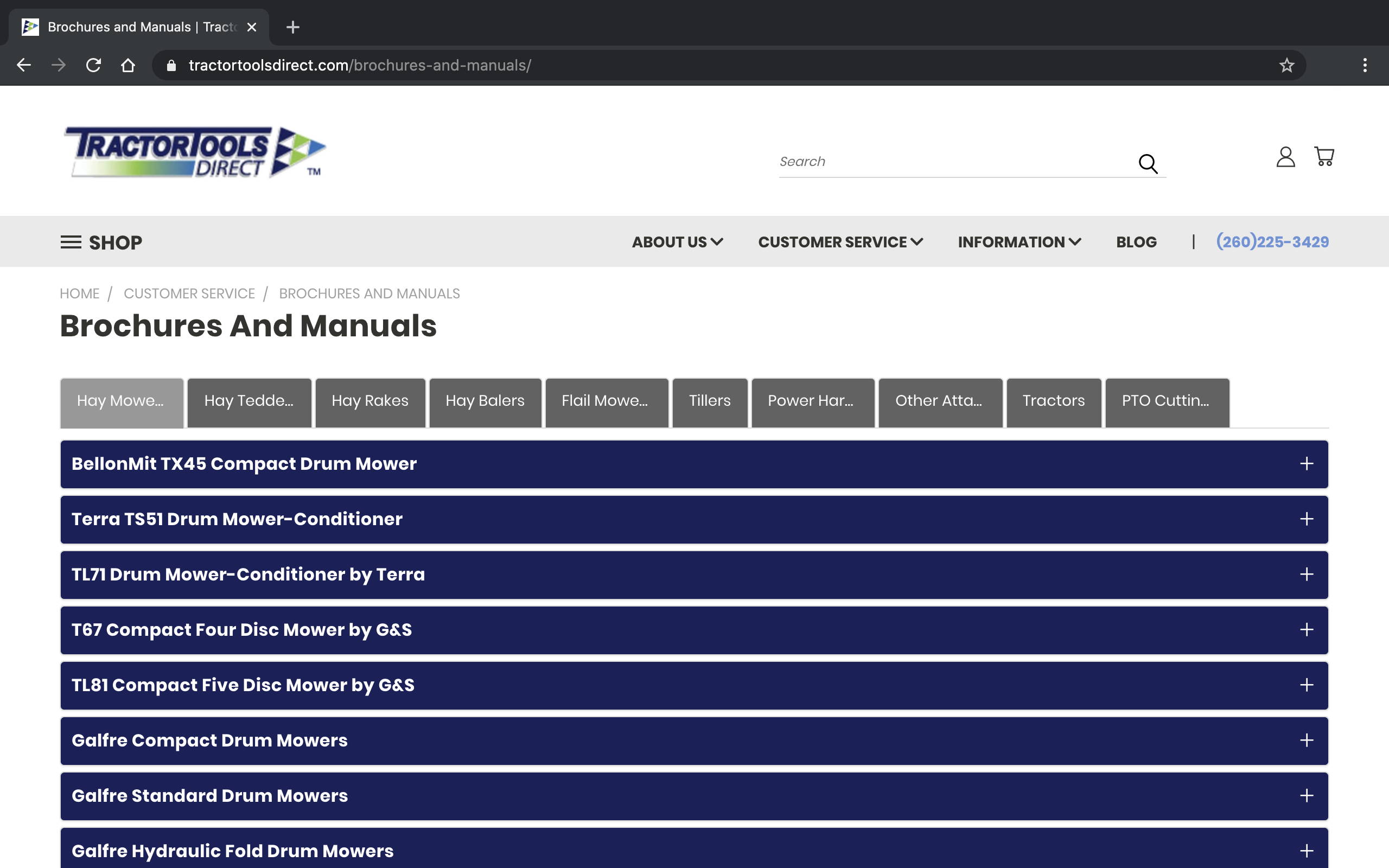The image size is (1389, 868).
Task: Switch to the Hay Tedders tab
Action: 249,403
